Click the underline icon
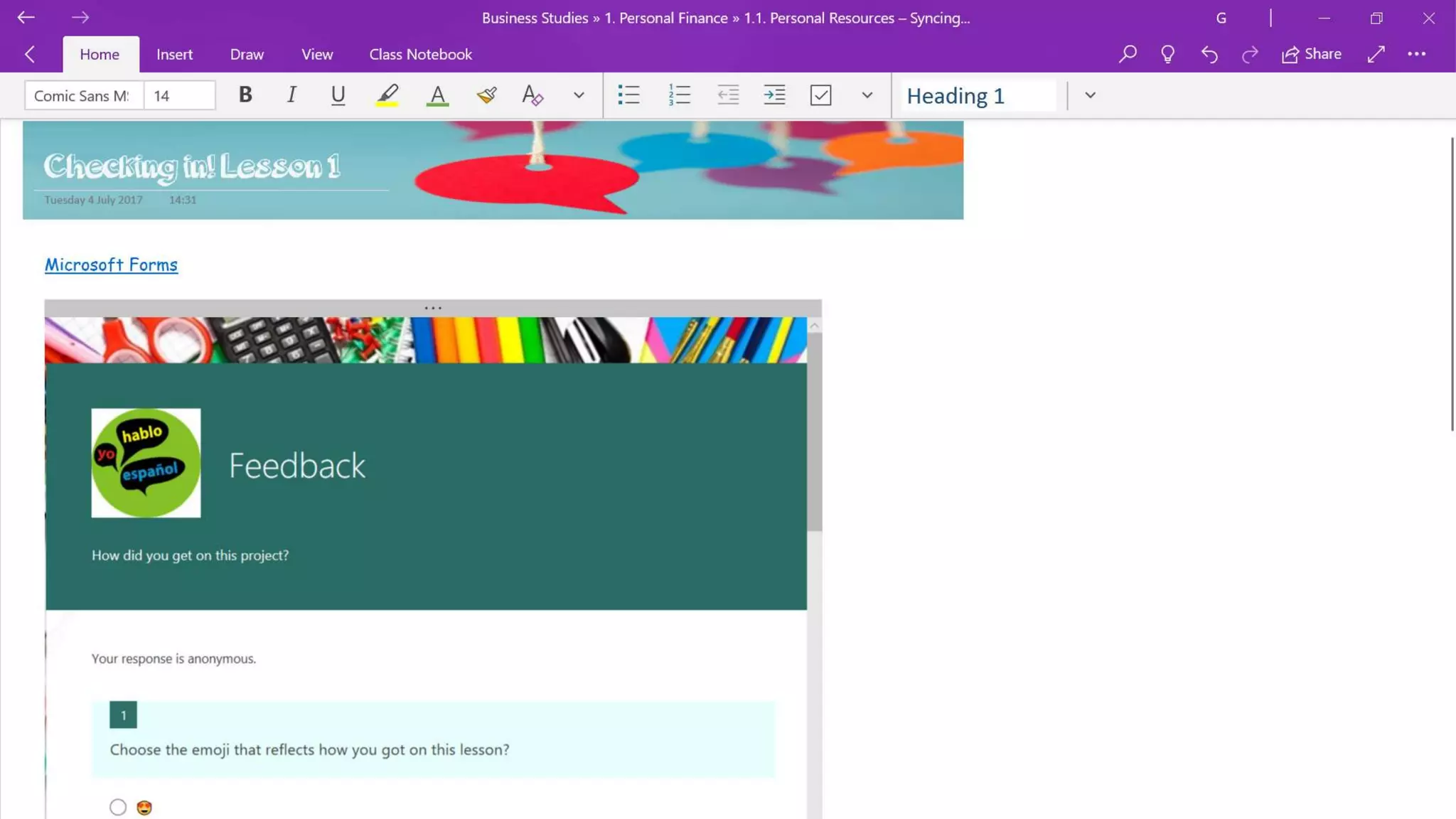This screenshot has height=819, width=1456. point(338,95)
